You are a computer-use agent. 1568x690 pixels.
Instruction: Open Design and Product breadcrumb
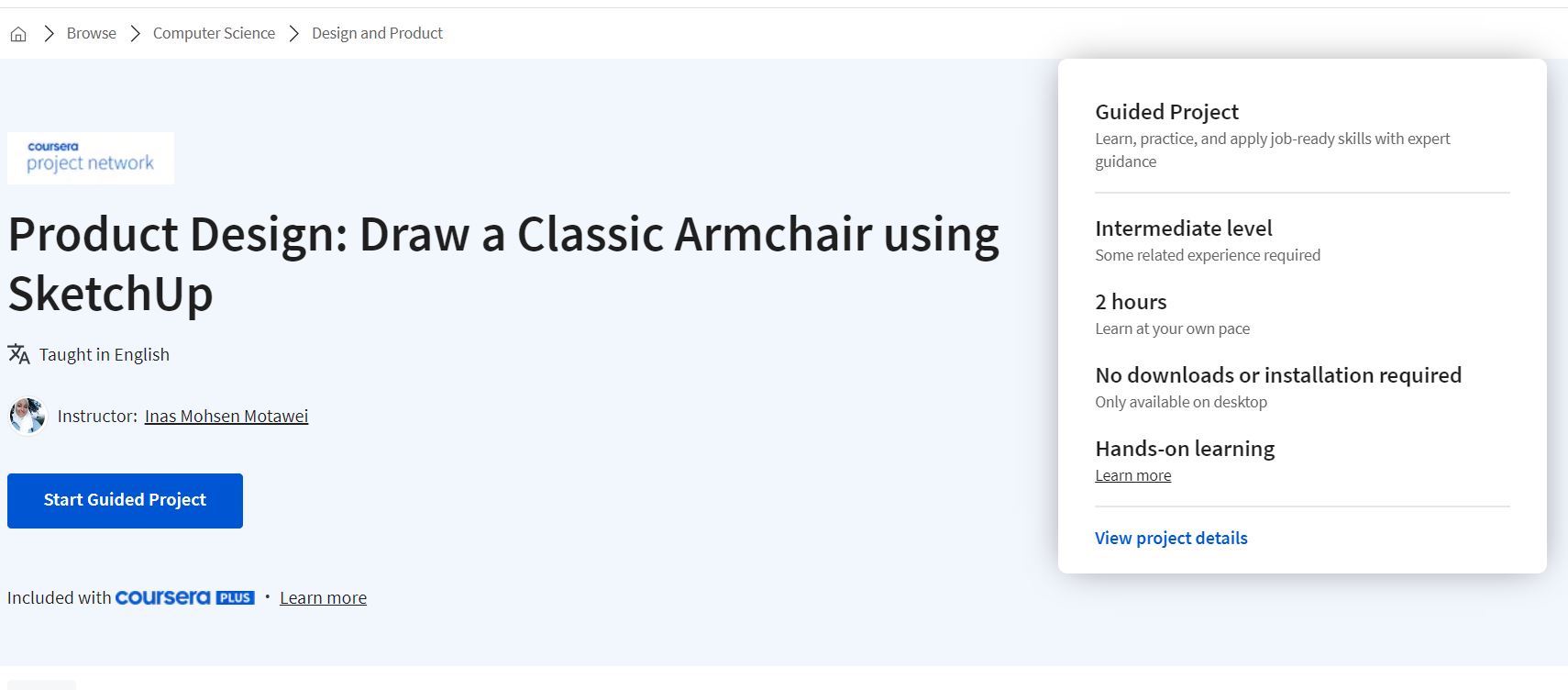377,33
